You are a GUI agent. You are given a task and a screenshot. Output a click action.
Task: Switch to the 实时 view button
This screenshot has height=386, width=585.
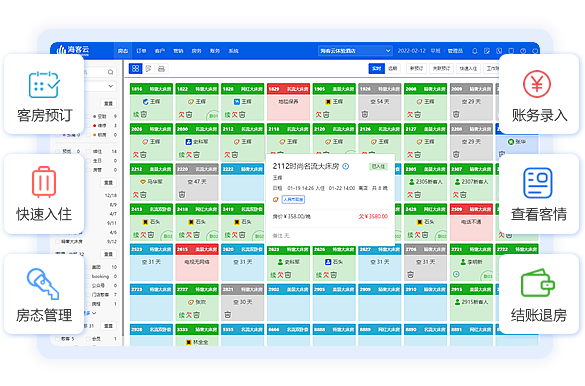(x=376, y=69)
